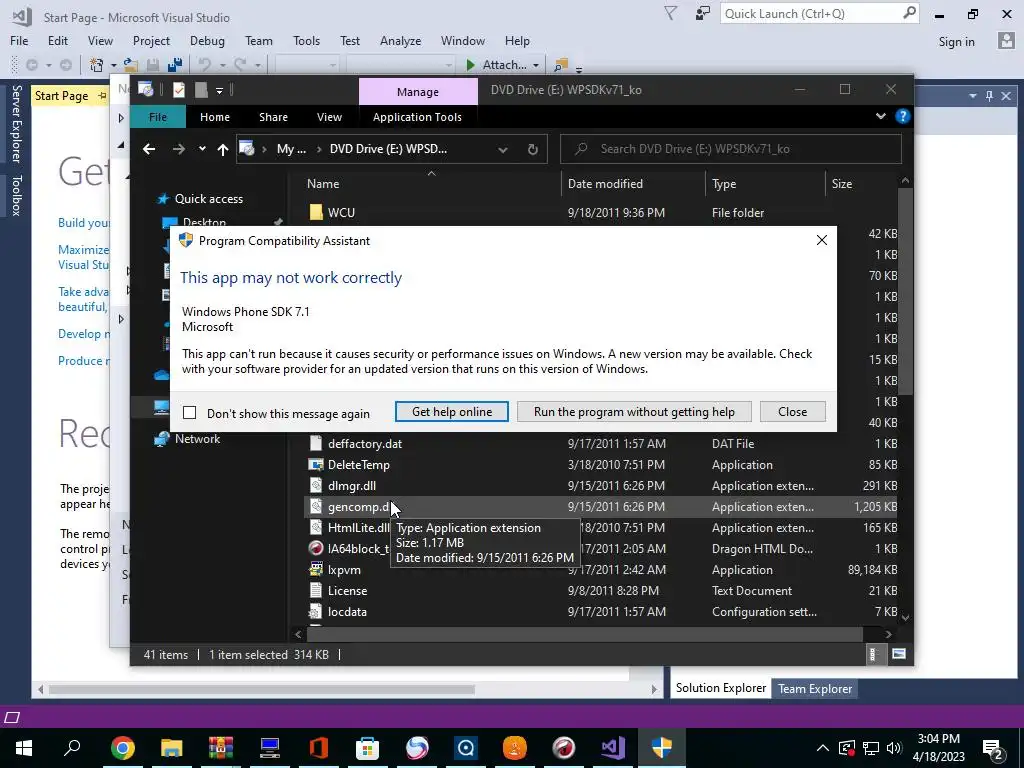Click the volume icon in system tray
1024x768 pixels.
894,748
